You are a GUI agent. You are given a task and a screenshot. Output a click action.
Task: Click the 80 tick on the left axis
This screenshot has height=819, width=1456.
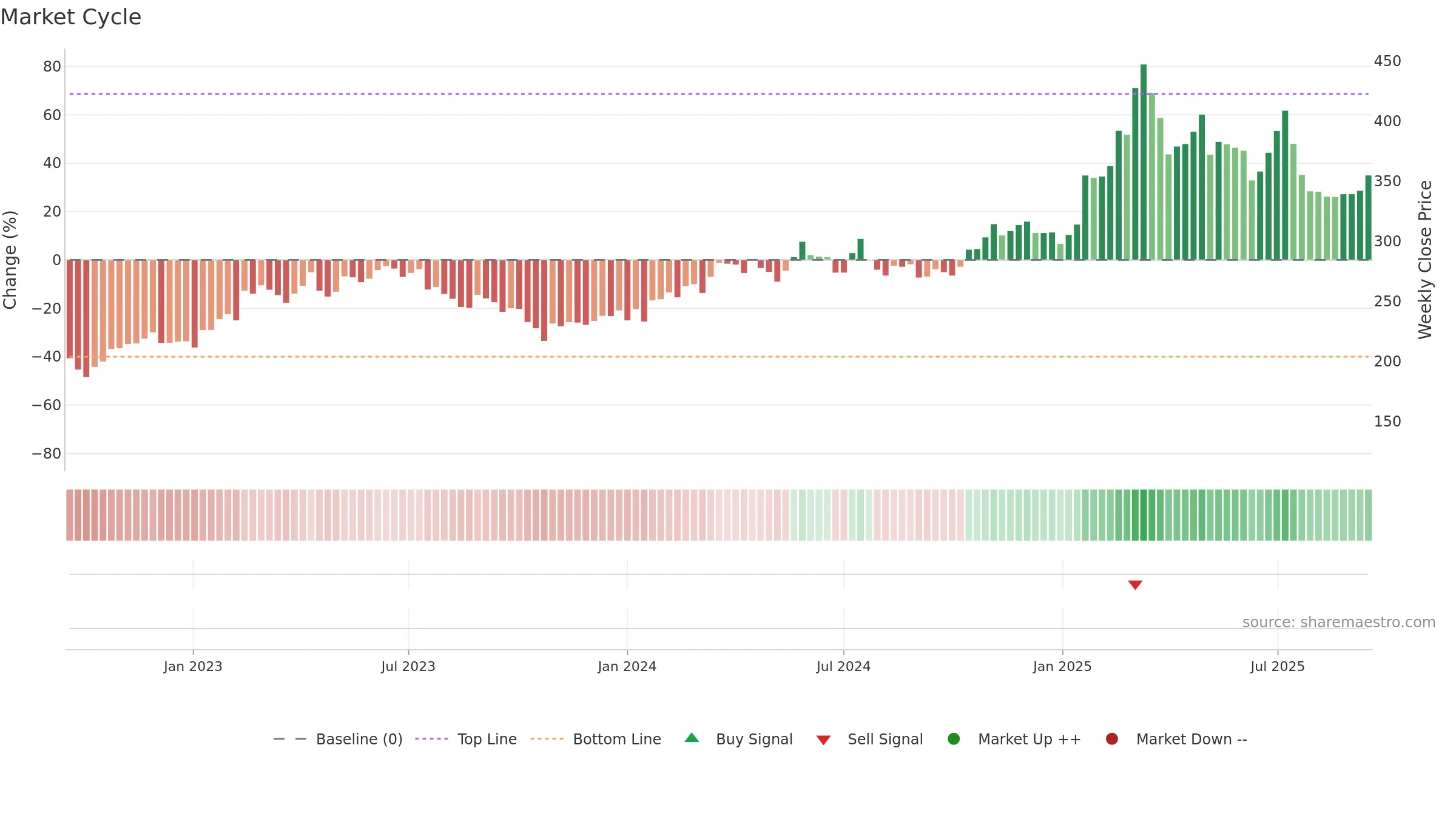tap(52, 66)
